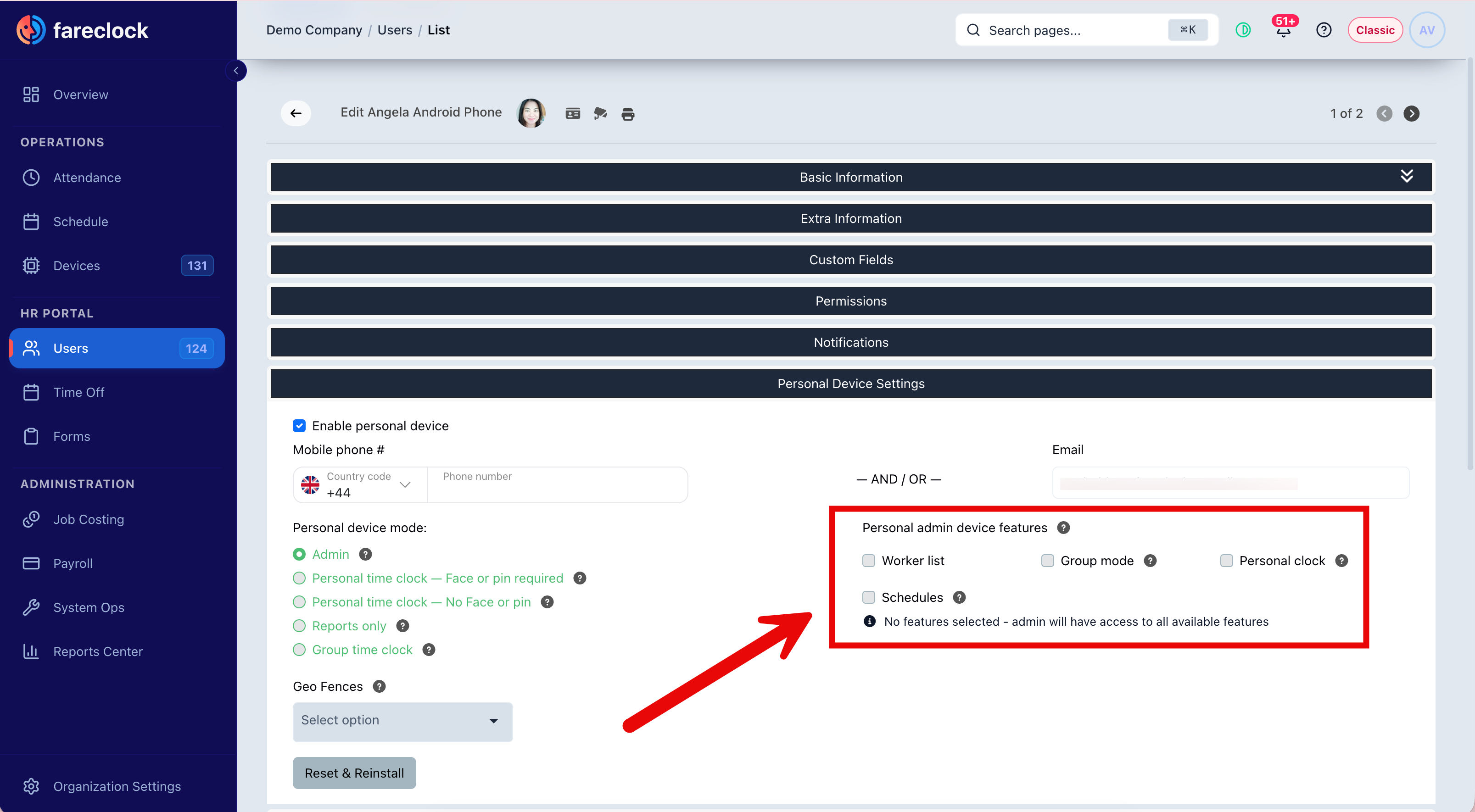Screen dimensions: 1475x812
Task: Click the Phone number input field
Action: point(558,485)
